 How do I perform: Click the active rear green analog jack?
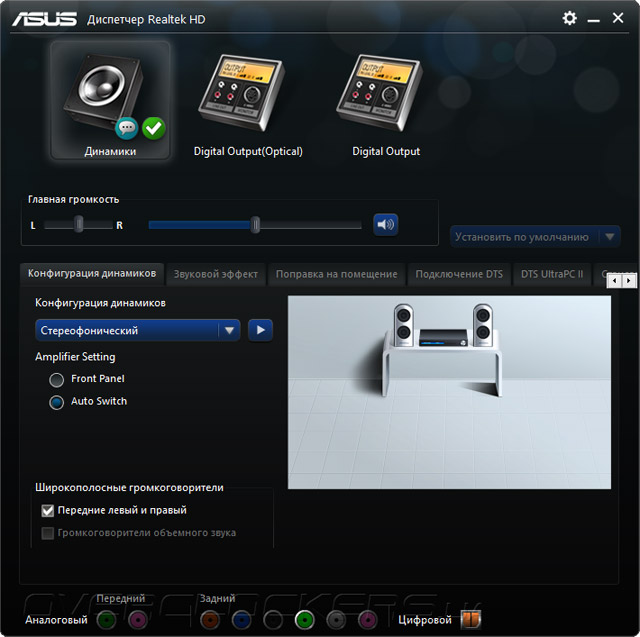(x=304, y=620)
